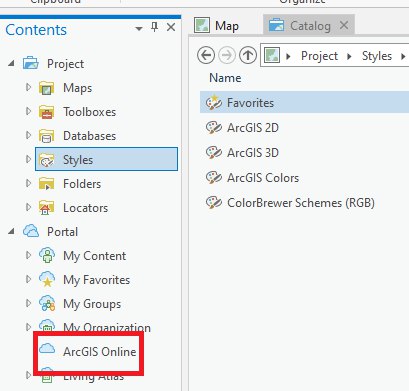Click the Locators house folder icon
Image resolution: width=409 pixels, height=391 pixels.
pyautogui.click(x=46, y=208)
